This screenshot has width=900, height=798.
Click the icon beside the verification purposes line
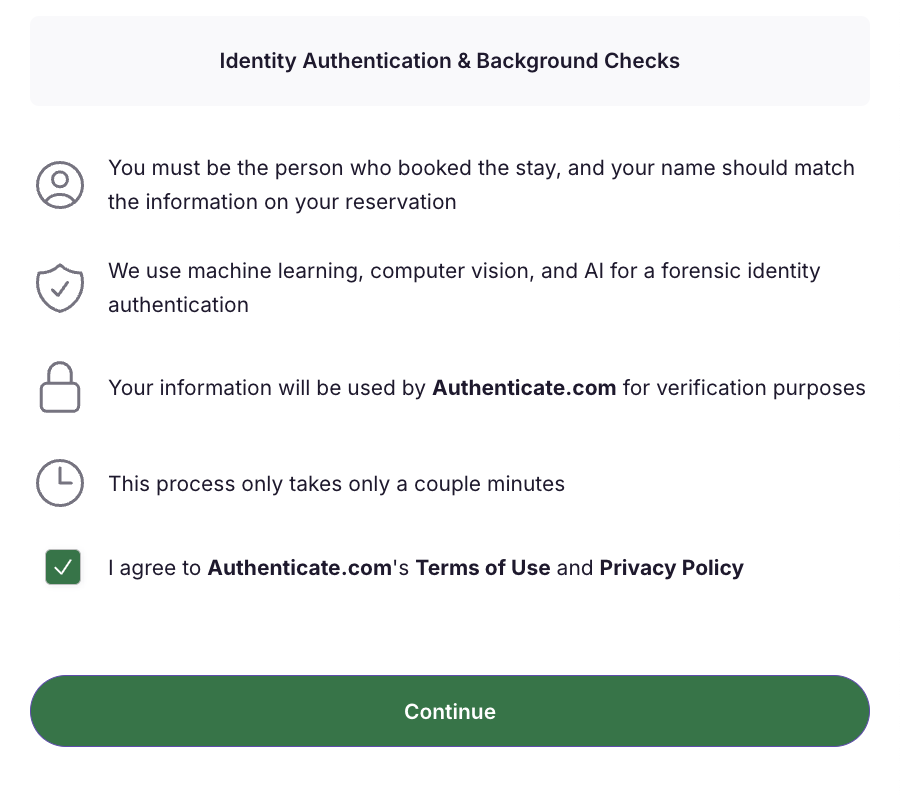[x=60, y=388]
